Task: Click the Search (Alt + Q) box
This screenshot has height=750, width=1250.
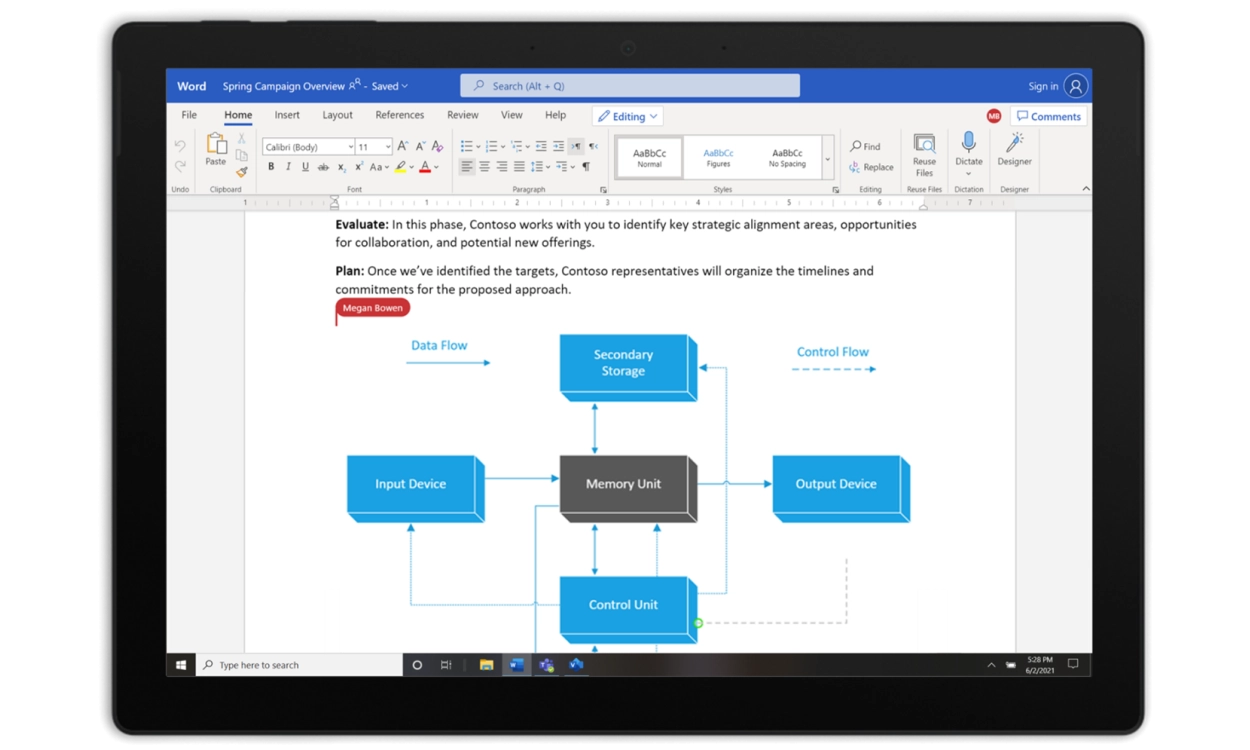Action: click(629, 86)
